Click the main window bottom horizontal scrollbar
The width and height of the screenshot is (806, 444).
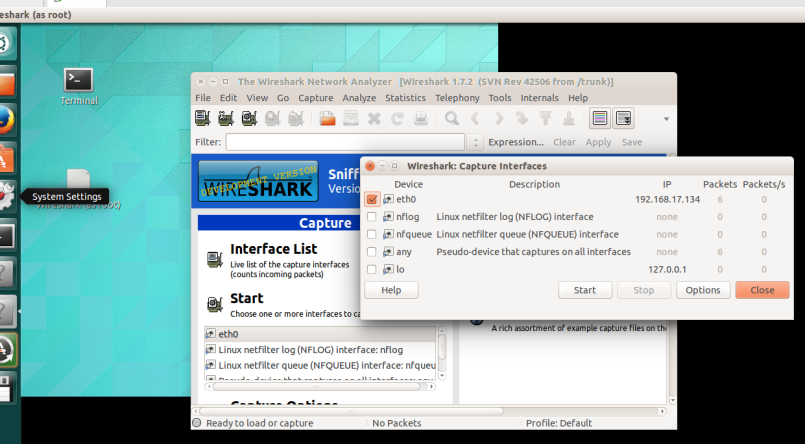352,411
